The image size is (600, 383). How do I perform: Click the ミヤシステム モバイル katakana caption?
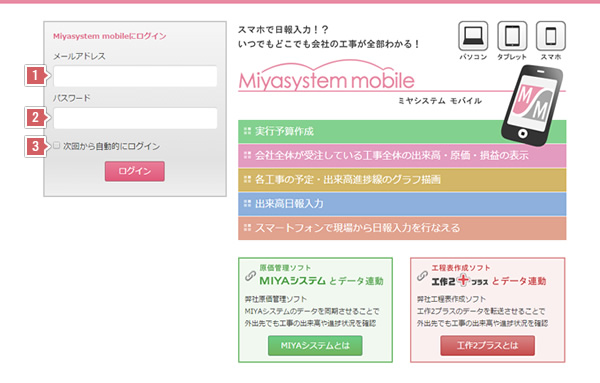coord(440,101)
